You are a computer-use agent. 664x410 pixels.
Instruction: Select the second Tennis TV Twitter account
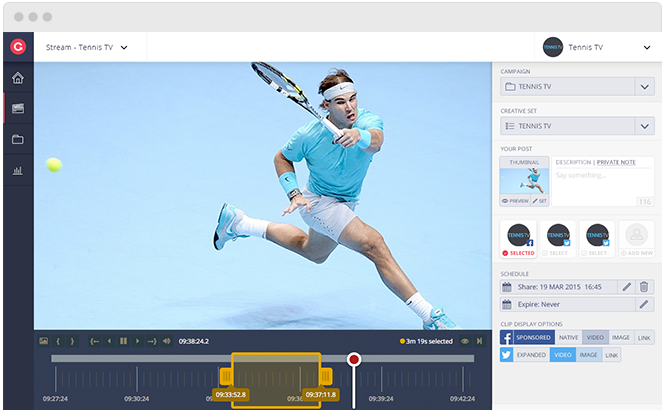597,240
